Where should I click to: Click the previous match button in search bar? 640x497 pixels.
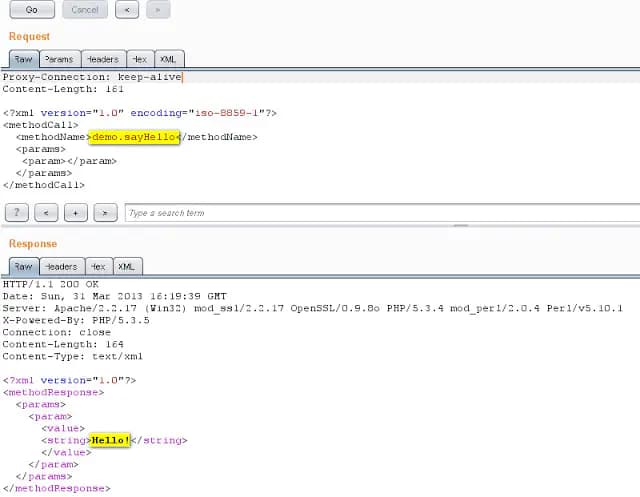47,213
